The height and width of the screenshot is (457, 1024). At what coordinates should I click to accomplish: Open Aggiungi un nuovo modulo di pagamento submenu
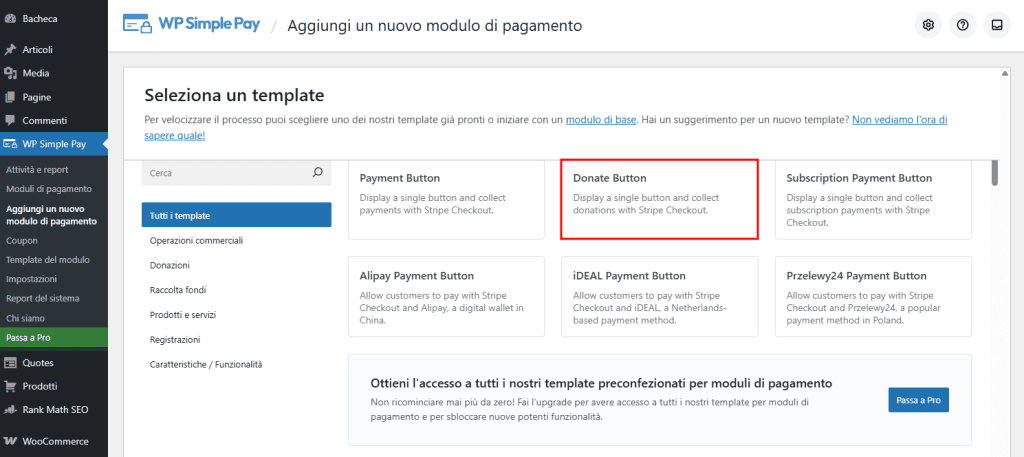[54, 215]
